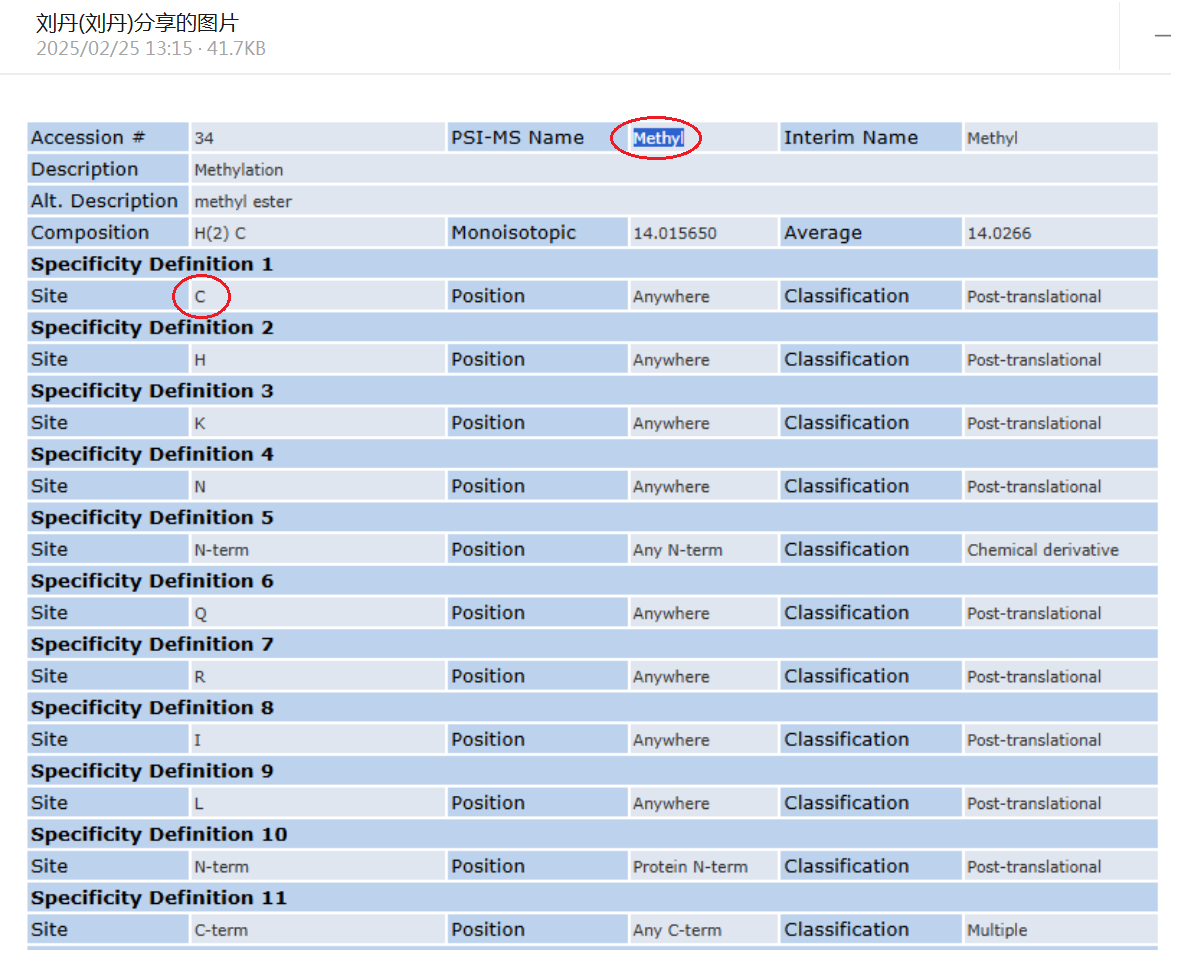This screenshot has height=961, width=1185.
Task: Click the minimize dash icon at top right
Action: click(1162, 36)
